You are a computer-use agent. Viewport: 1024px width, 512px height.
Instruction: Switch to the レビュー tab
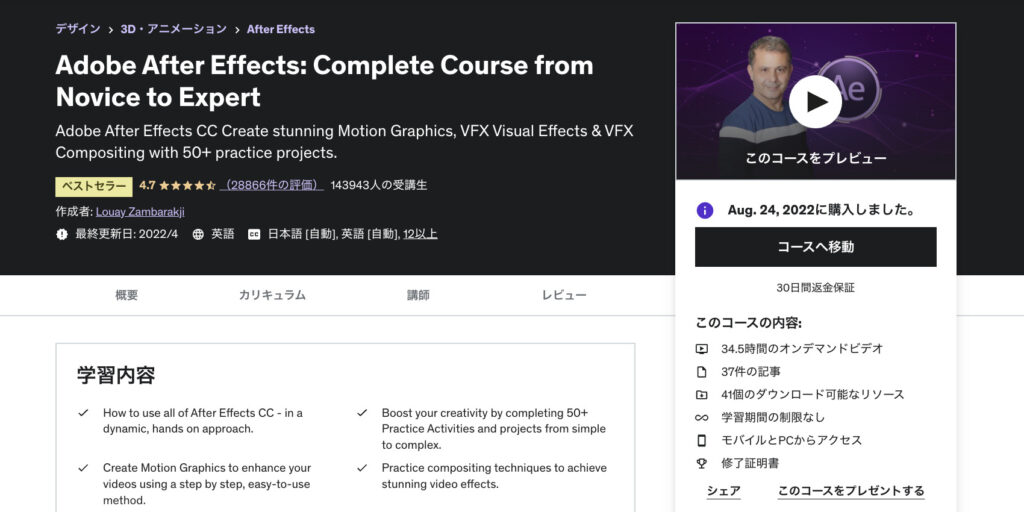pos(564,295)
